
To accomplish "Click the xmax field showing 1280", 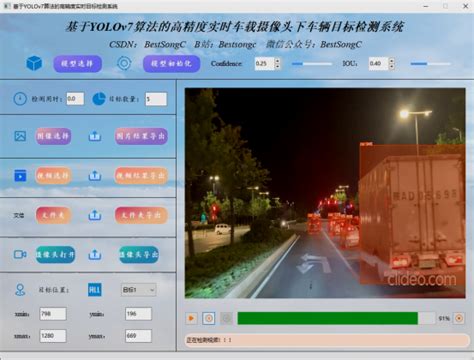I will coord(53,336).
